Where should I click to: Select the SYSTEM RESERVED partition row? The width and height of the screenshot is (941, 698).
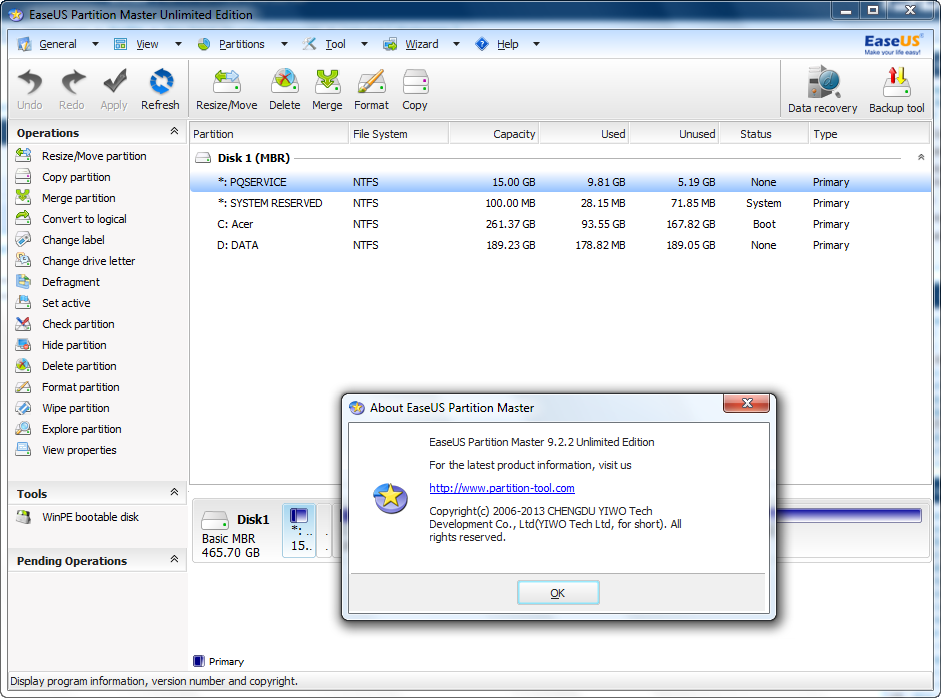click(560, 203)
